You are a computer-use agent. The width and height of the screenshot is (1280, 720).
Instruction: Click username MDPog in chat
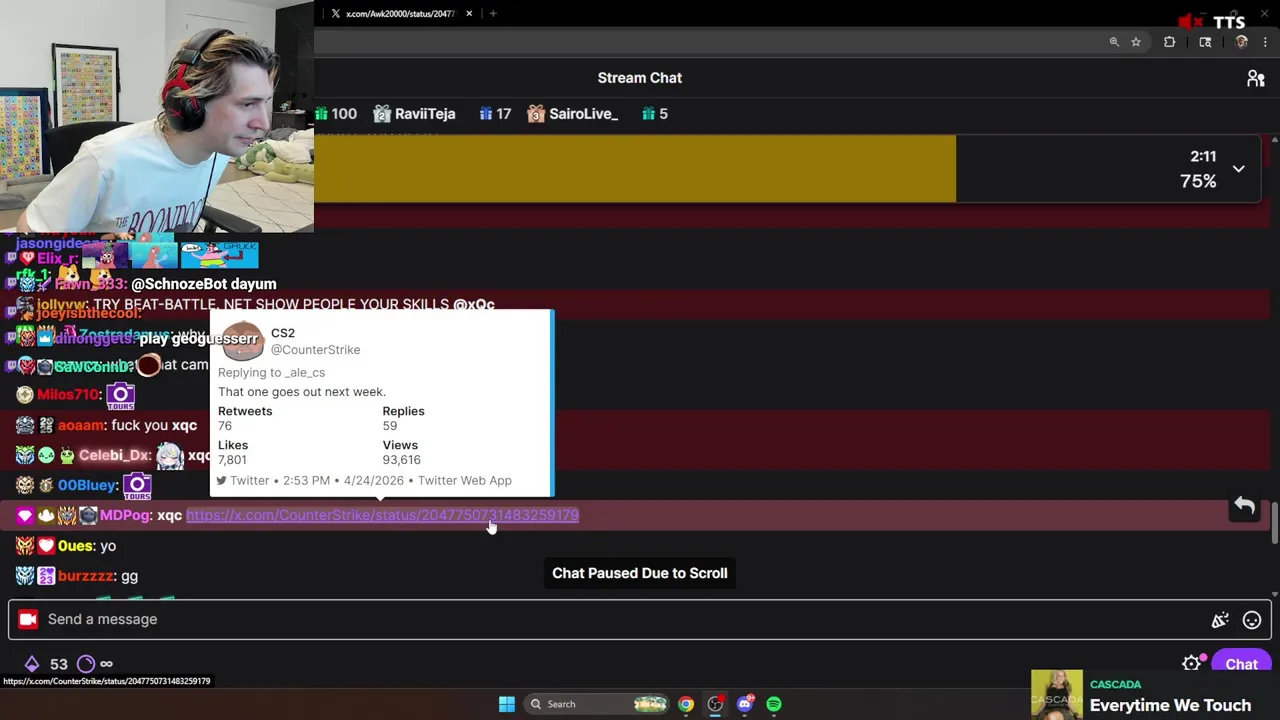pos(126,515)
